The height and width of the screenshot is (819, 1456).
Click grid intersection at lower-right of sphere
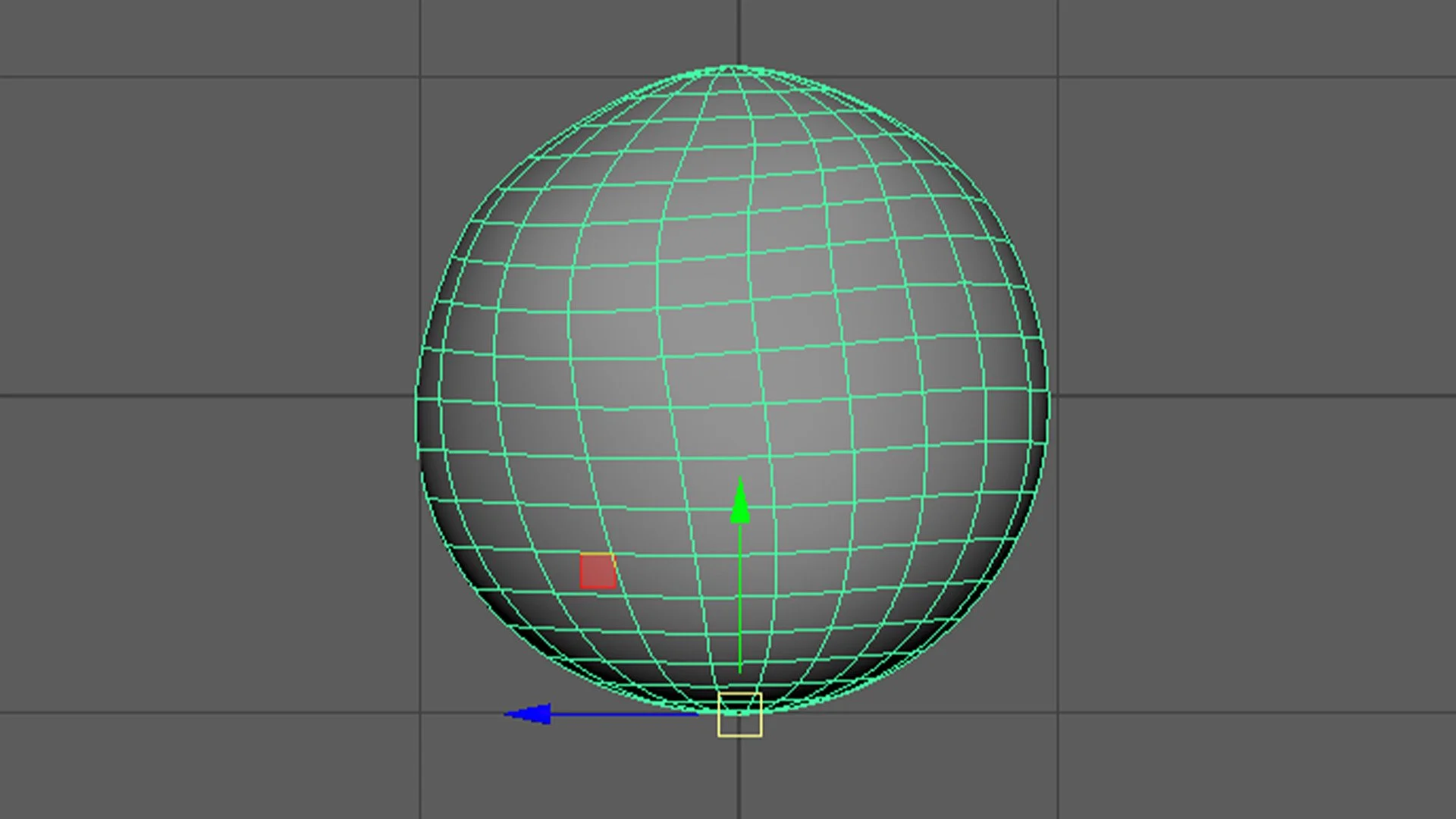point(1058,713)
